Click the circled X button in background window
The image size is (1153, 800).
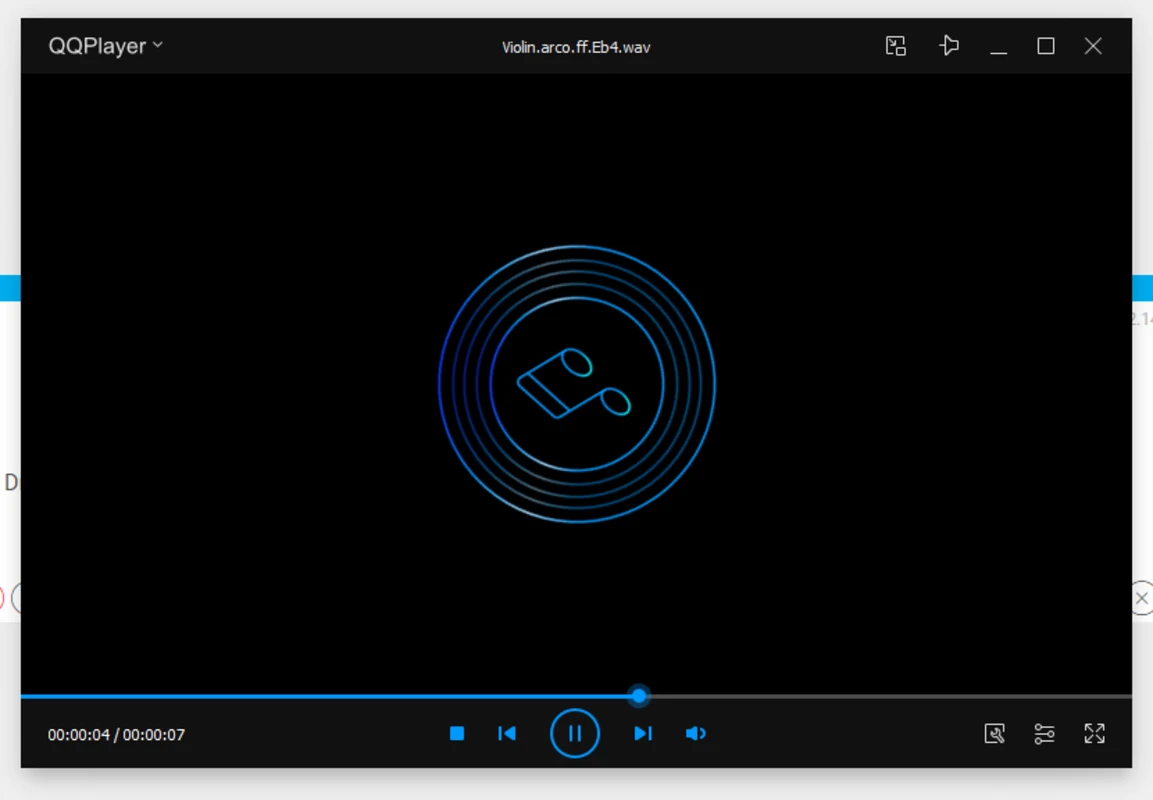[x=1142, y=598]
